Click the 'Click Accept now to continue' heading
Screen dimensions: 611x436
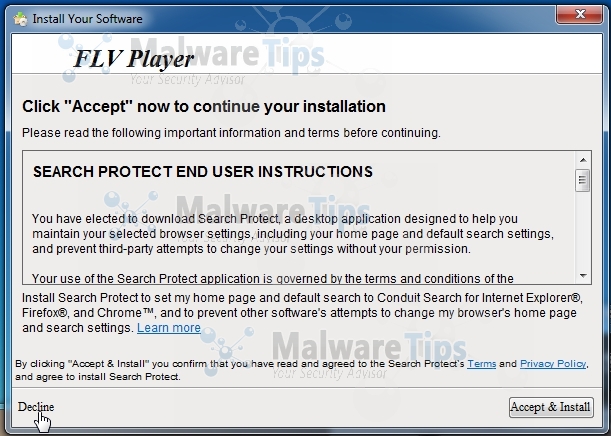tap(204, 106)
